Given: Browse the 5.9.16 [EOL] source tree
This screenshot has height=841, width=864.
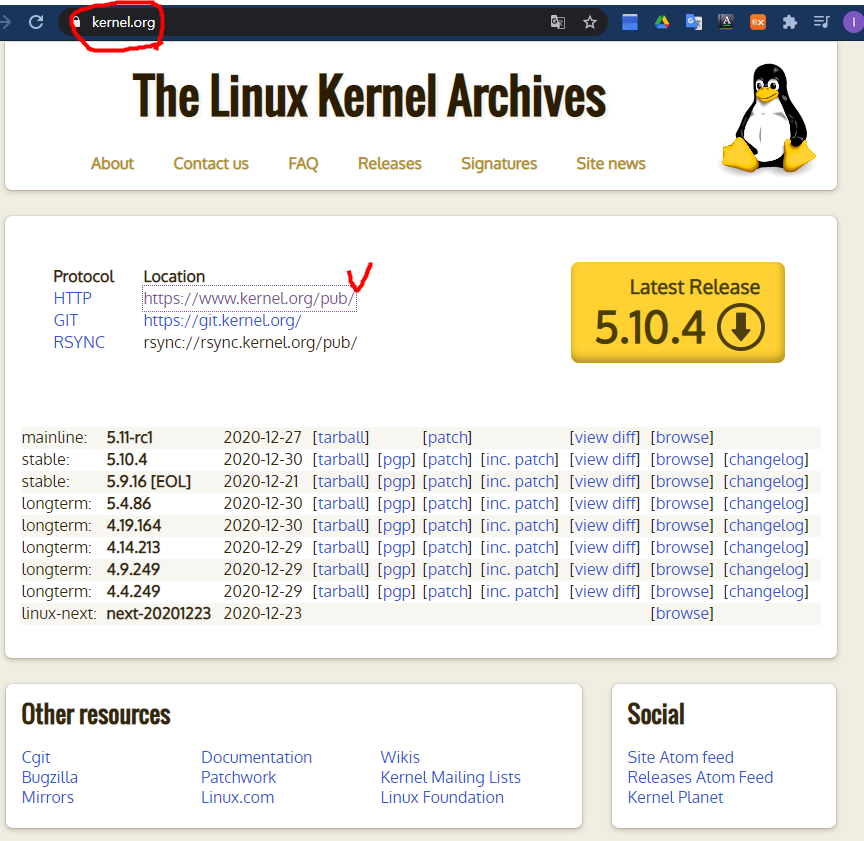Looking at the screenshot, I should click(x=682, y=482).
